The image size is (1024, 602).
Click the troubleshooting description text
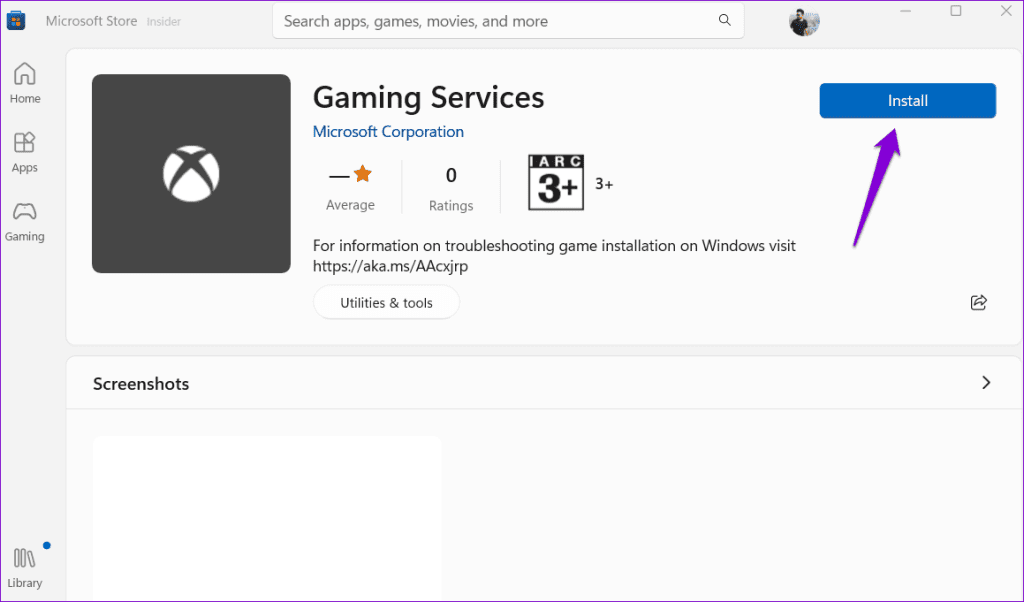pyautogui.click(x=554, y=256)
